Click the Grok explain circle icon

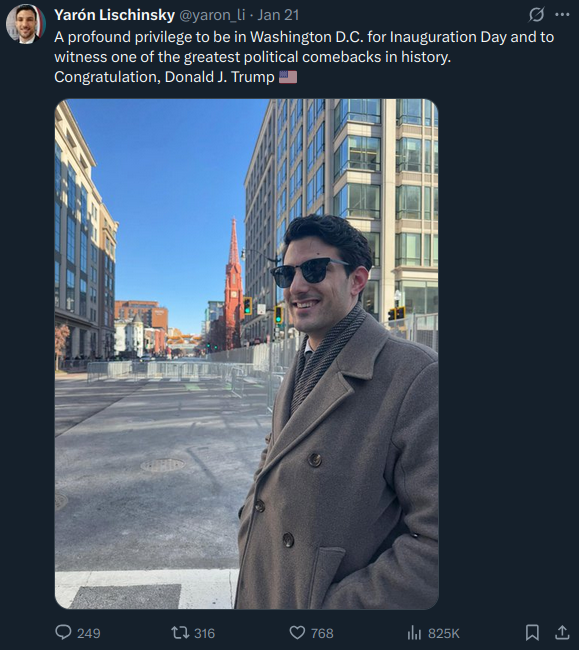coord(536,15)
